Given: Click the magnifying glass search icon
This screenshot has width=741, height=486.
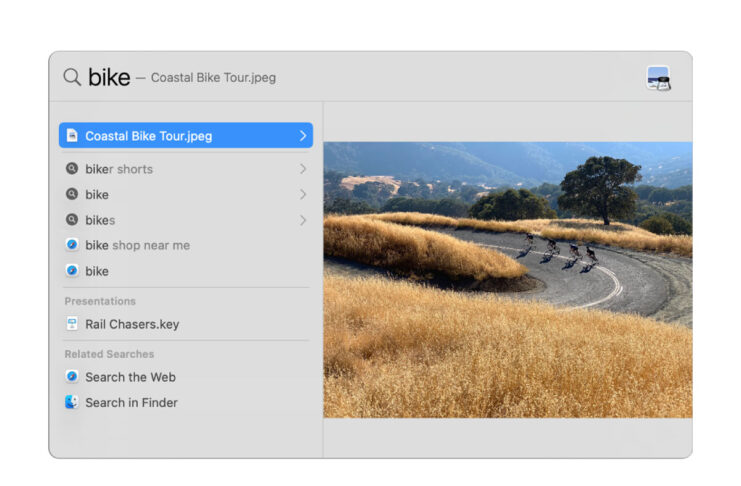Looking at the screenshot, I should 72,77.
